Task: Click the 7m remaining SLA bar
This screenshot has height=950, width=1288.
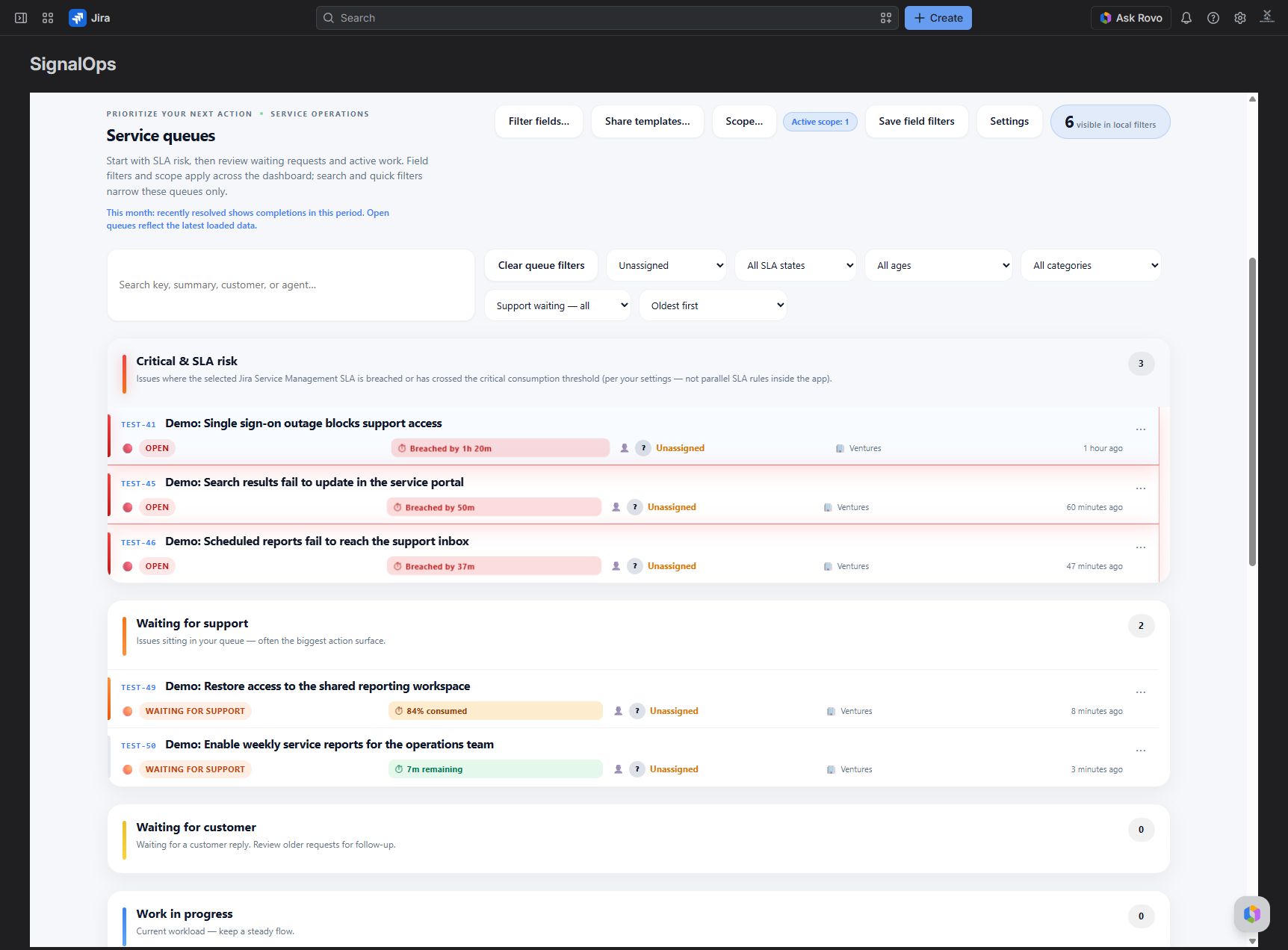Action: (x=495, y=769)
